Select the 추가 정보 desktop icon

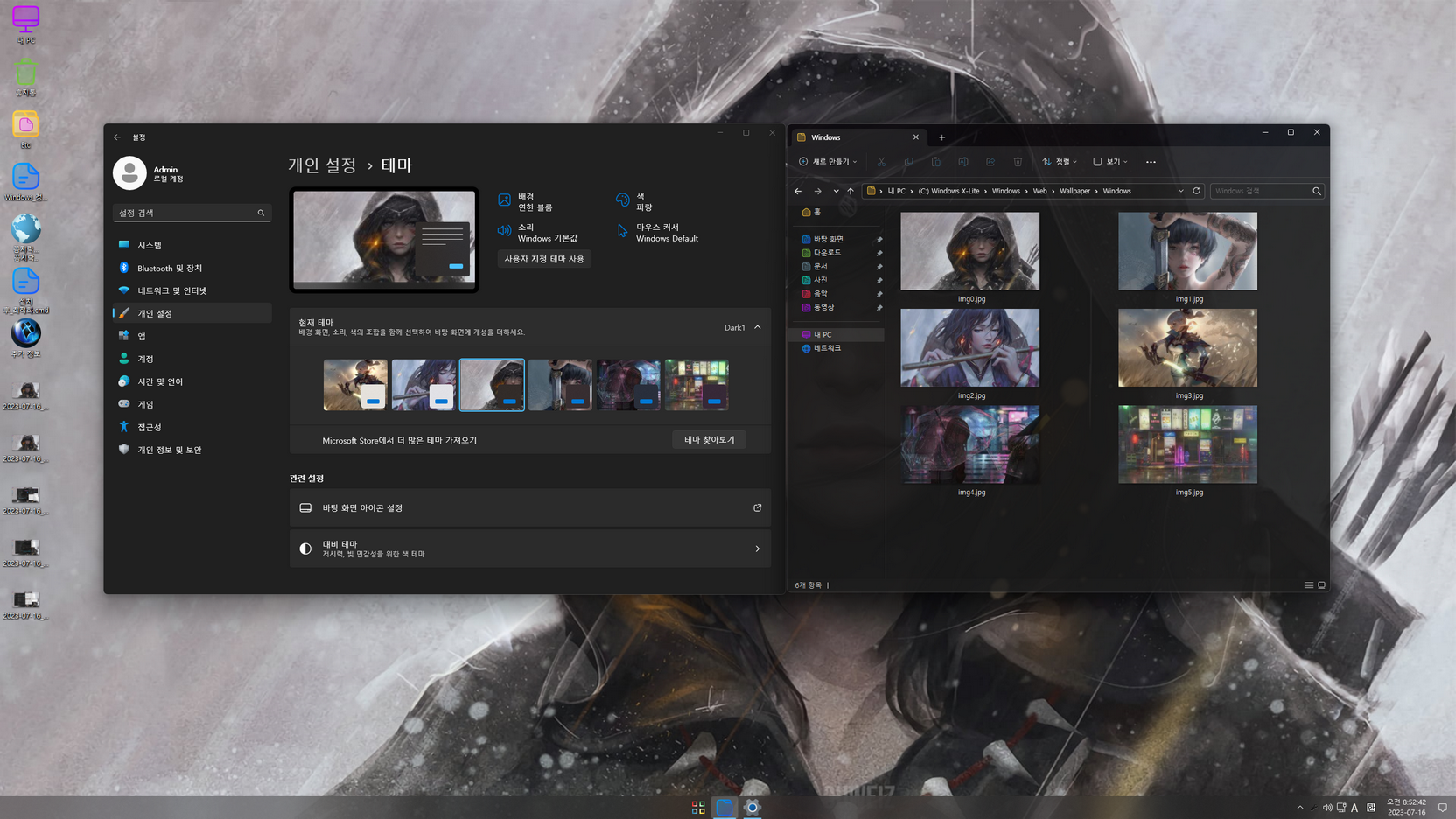[x=25, y=339]
